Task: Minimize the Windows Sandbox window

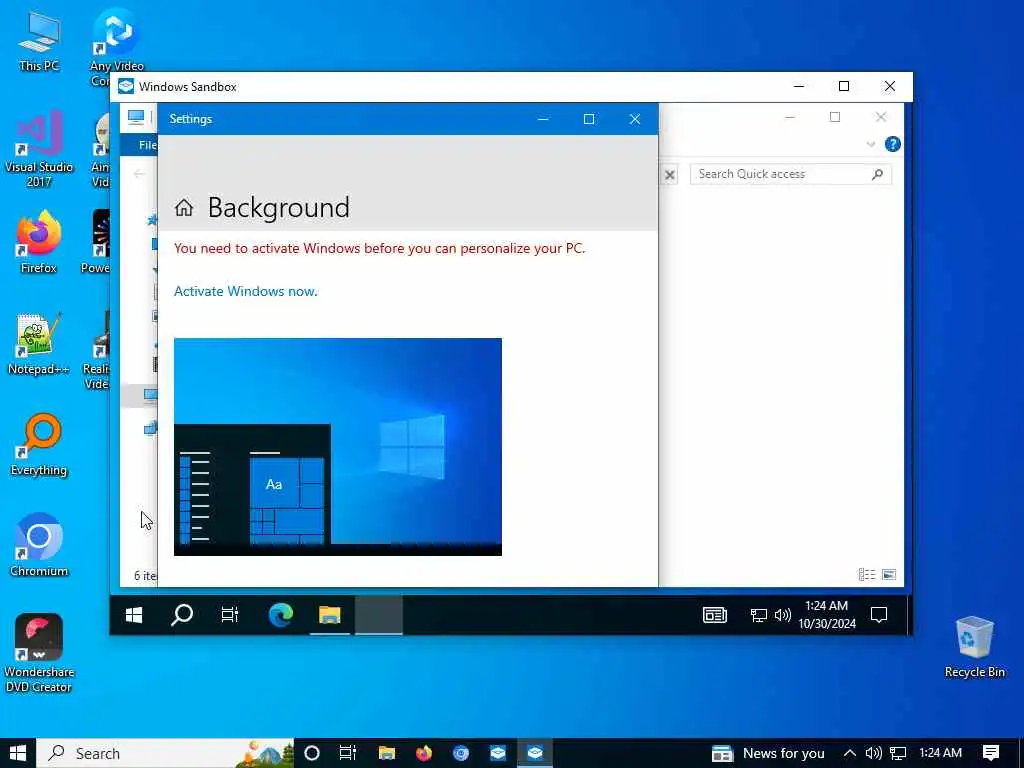Action: (798, 86)
